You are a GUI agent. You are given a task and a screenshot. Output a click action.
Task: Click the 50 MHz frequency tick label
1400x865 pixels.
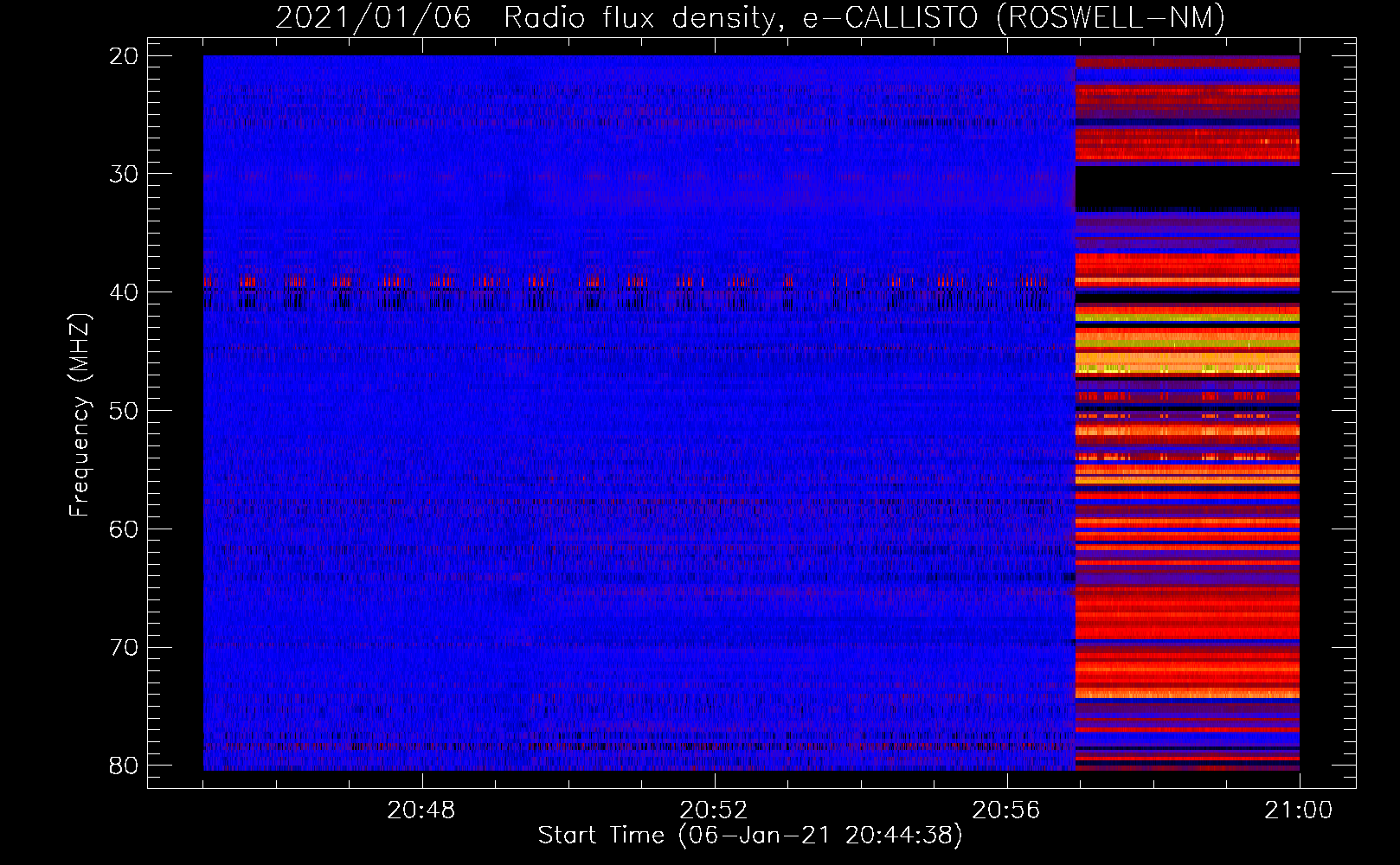[x=125, y=411]
